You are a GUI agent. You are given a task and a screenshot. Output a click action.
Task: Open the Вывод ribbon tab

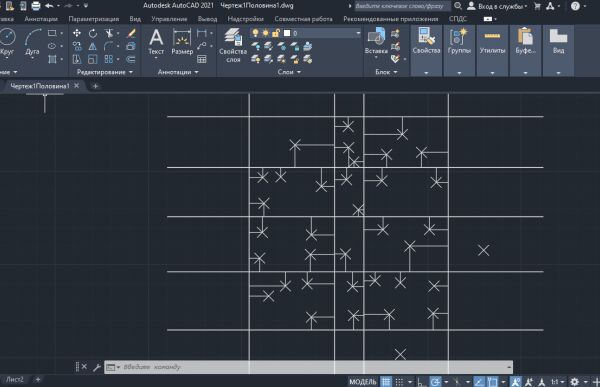[x=207, y=19]
